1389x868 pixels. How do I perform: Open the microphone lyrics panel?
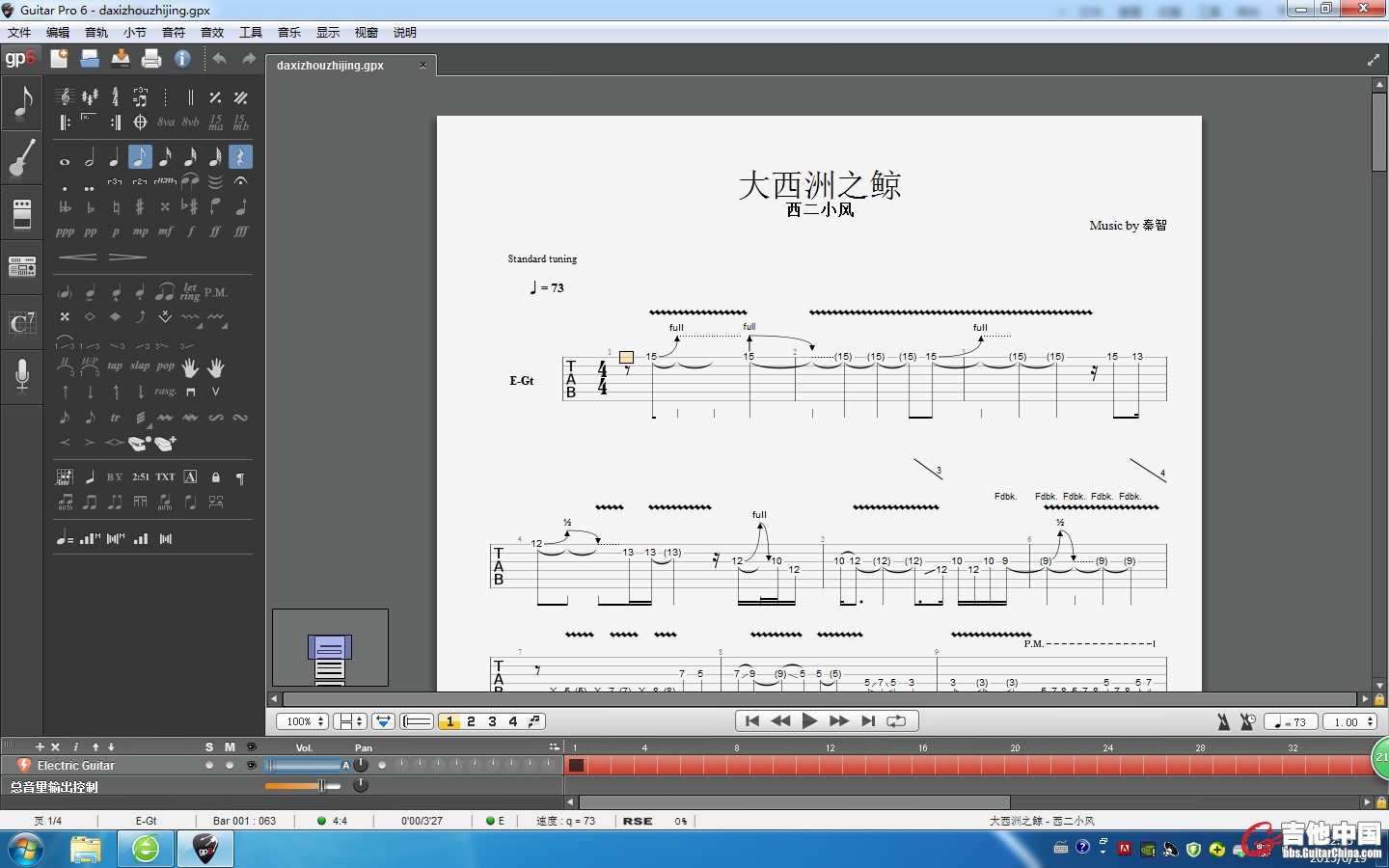tap(22, 375)
